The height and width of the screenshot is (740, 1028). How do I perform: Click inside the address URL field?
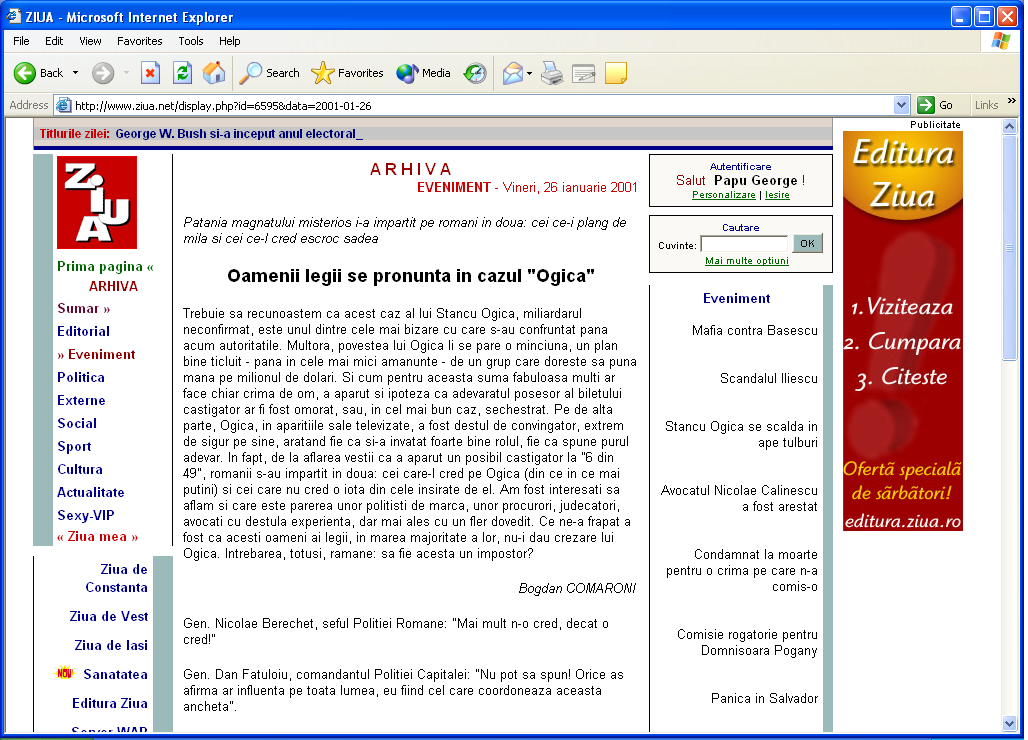click(x=482, y=106)
